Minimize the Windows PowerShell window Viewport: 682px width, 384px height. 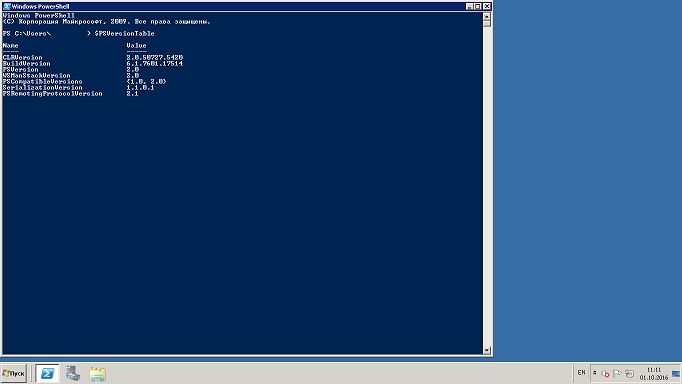tap(469, 7)
